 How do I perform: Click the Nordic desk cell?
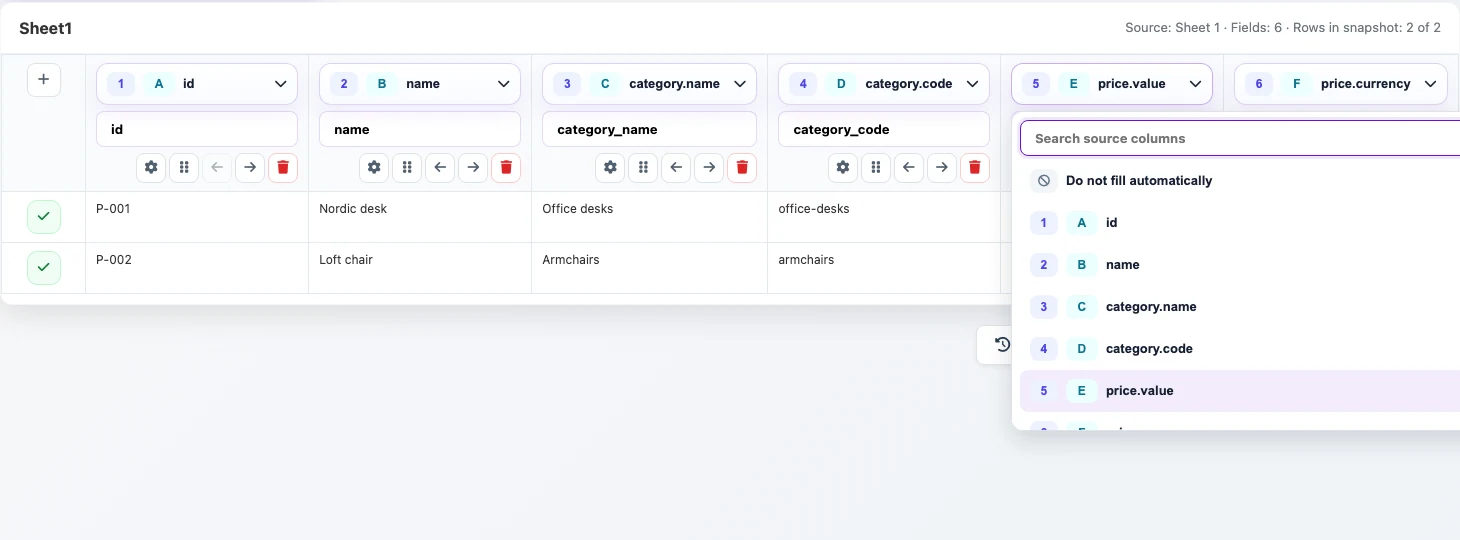pos(420,217)
